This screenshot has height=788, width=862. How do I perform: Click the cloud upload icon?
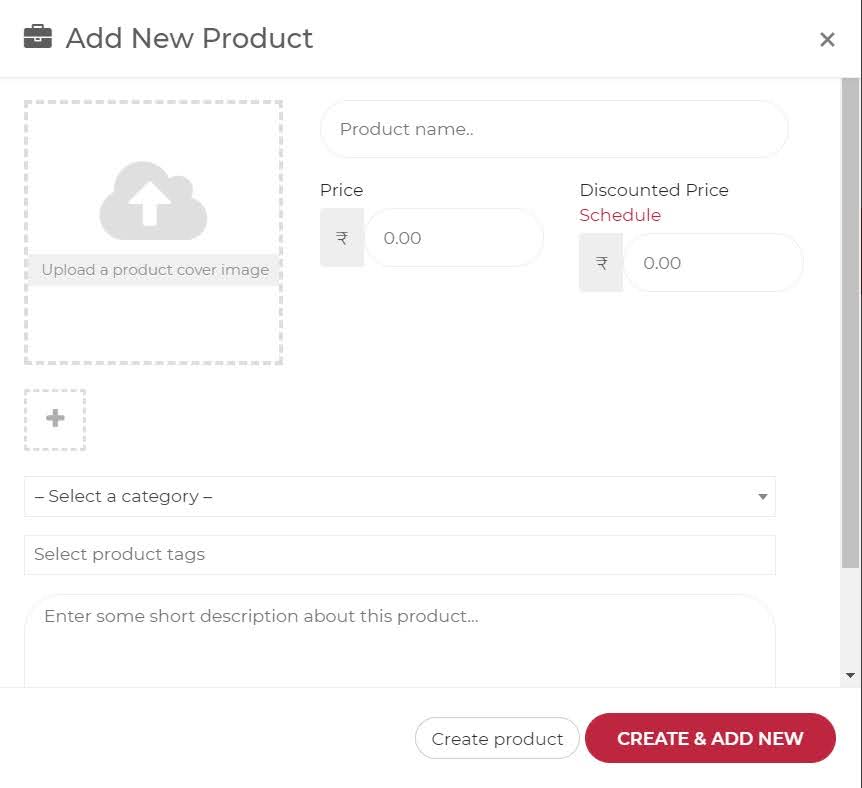coord(153,200)
